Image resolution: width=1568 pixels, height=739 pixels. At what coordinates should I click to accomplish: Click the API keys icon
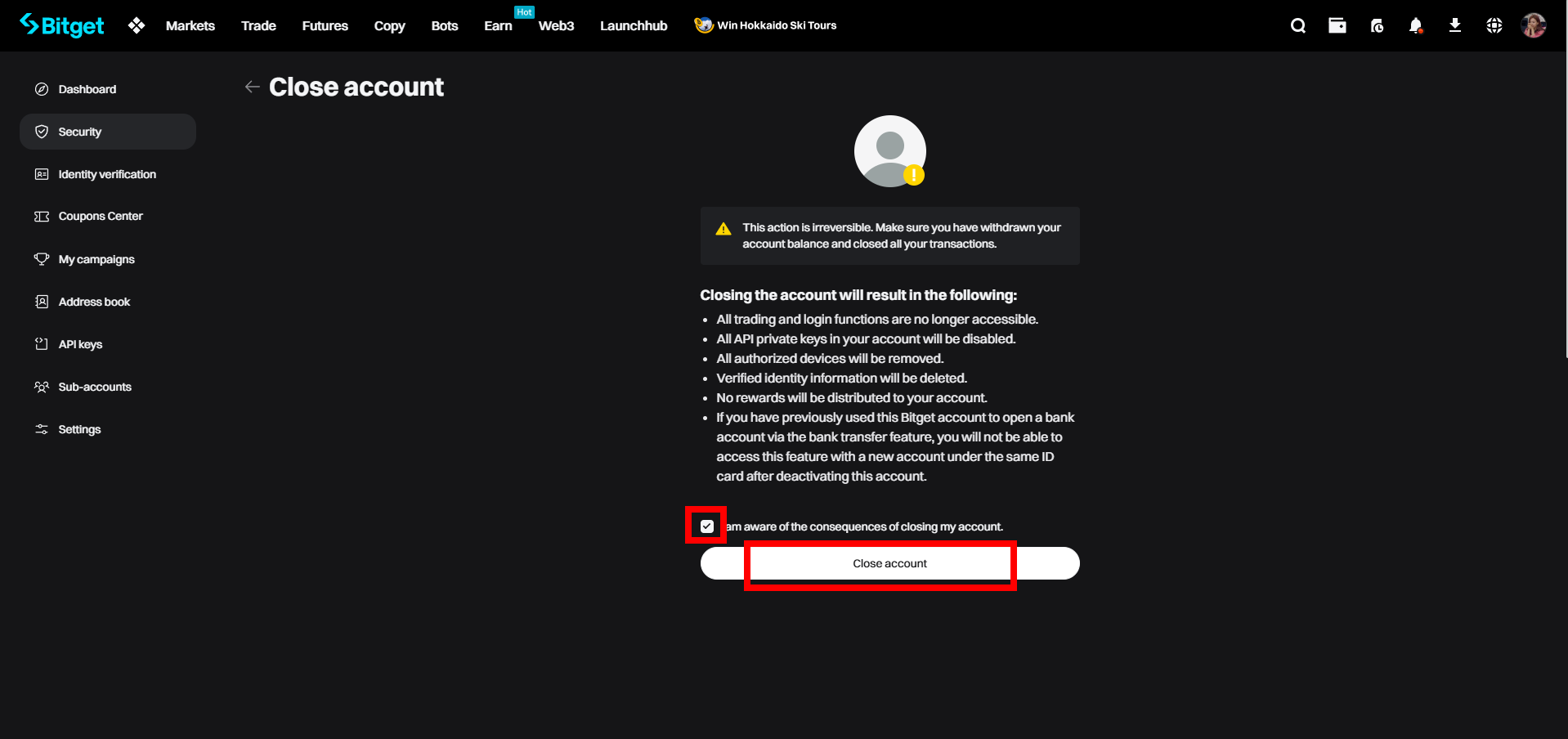coord(42,344)
